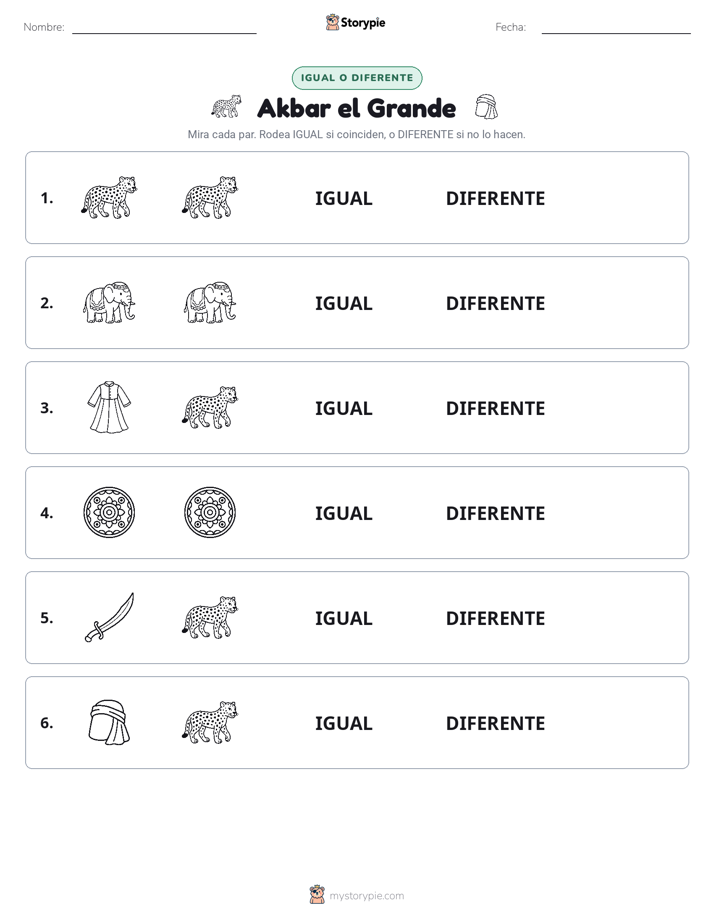714x924 pixels.
Task: Click the turban icon right of title
Action: pos(486,107)
